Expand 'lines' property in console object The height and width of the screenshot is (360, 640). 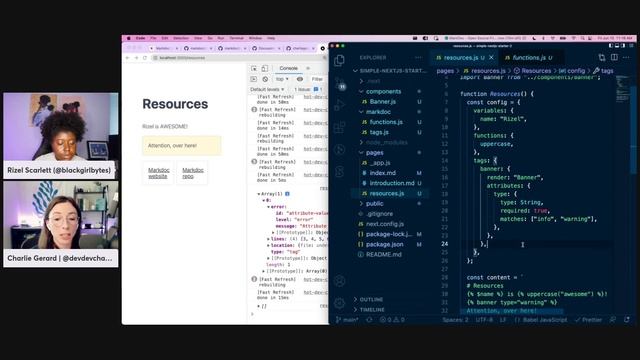(269, 239)
